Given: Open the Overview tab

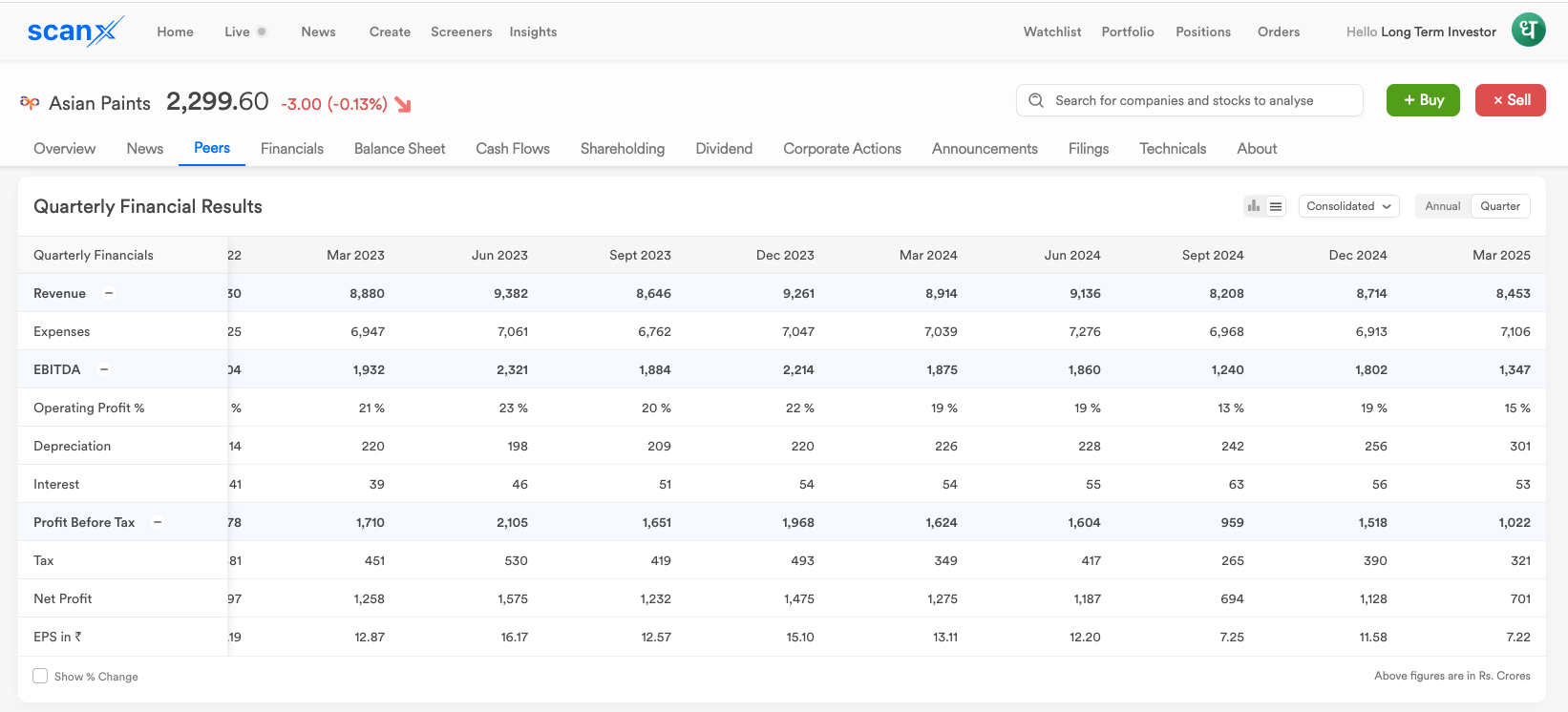Looking at the screenshot, I should coord(64,149).
